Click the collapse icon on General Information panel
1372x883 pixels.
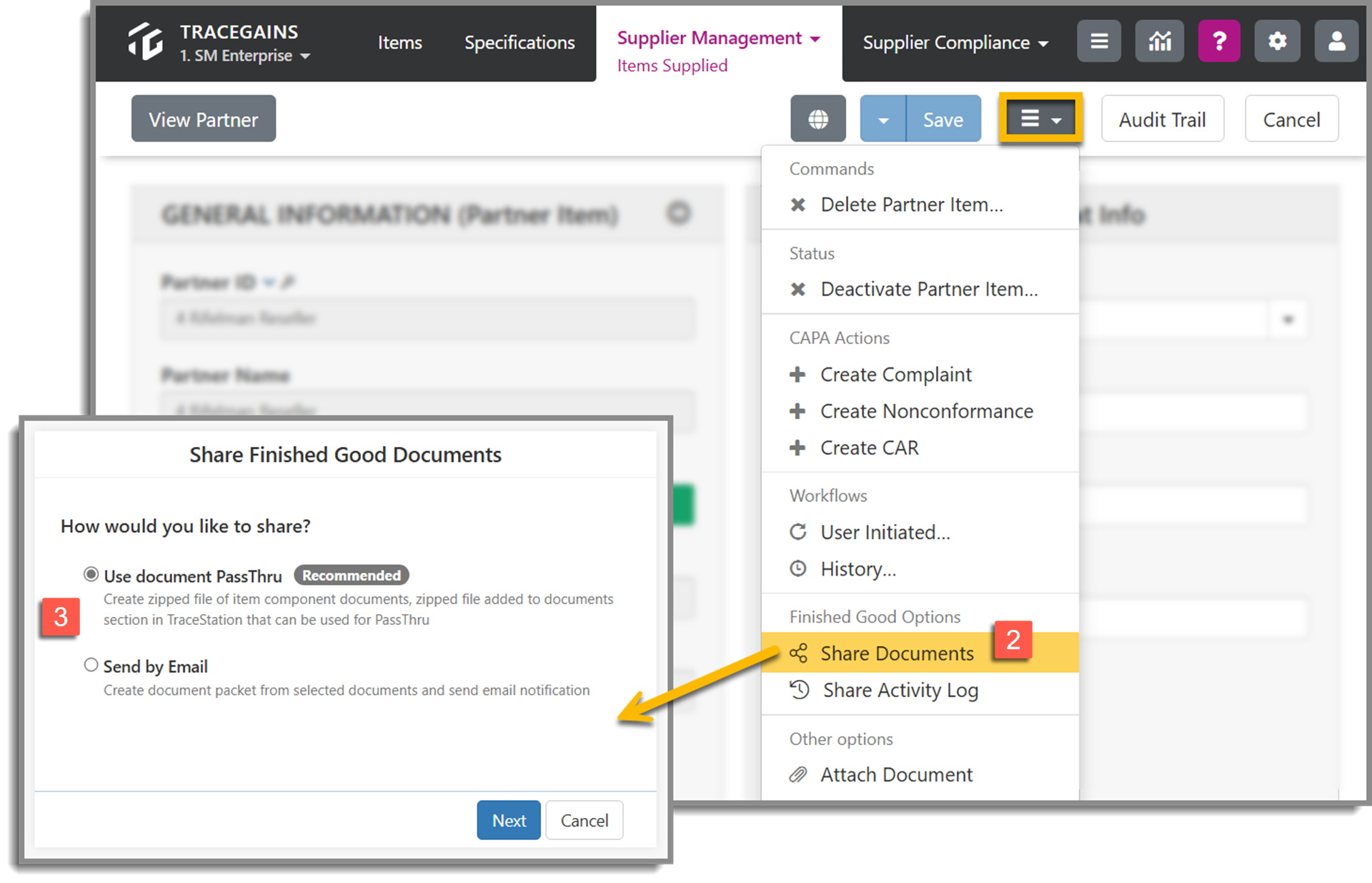[678, 213]
